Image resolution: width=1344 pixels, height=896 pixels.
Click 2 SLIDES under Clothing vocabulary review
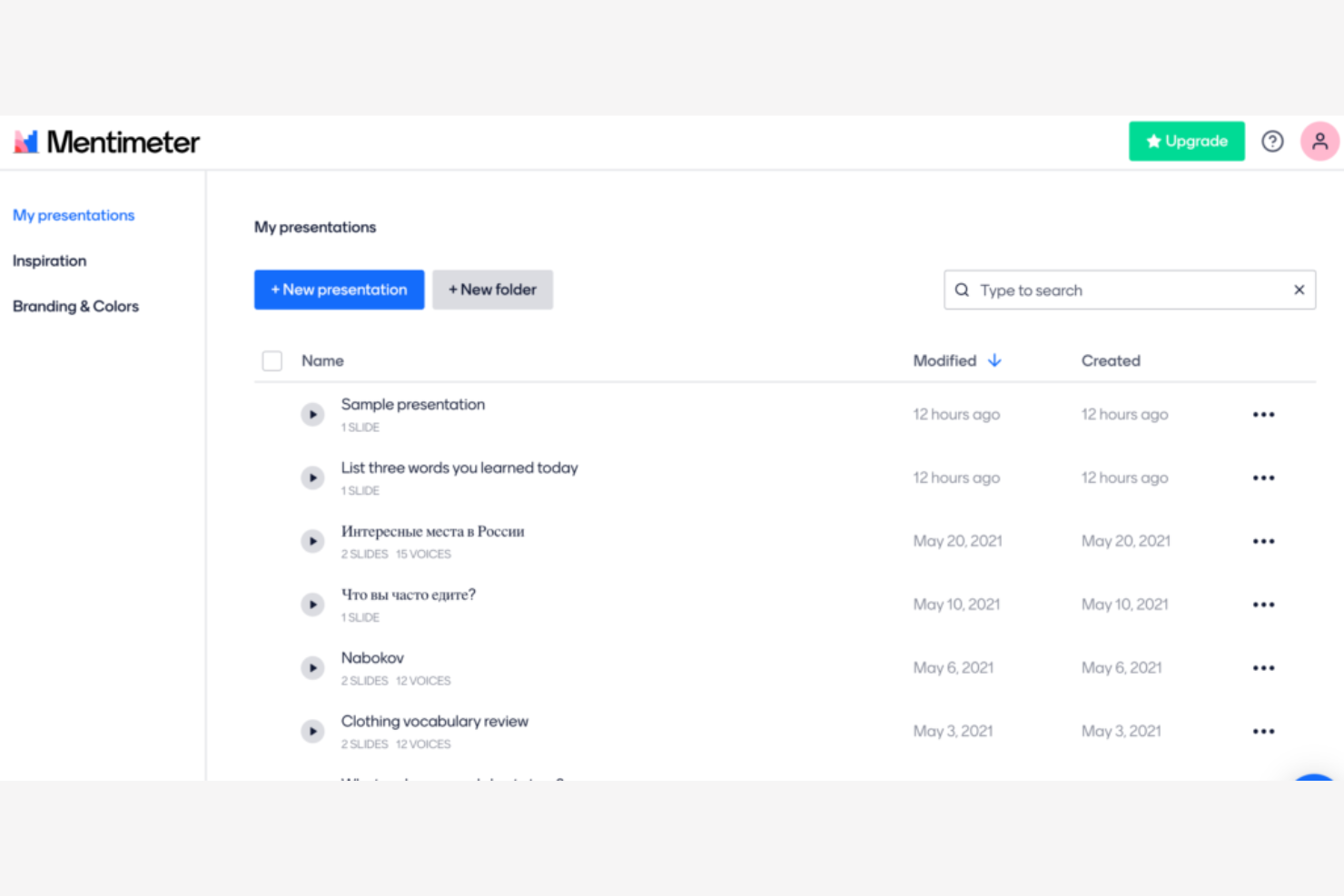click(x=364, y=744)
